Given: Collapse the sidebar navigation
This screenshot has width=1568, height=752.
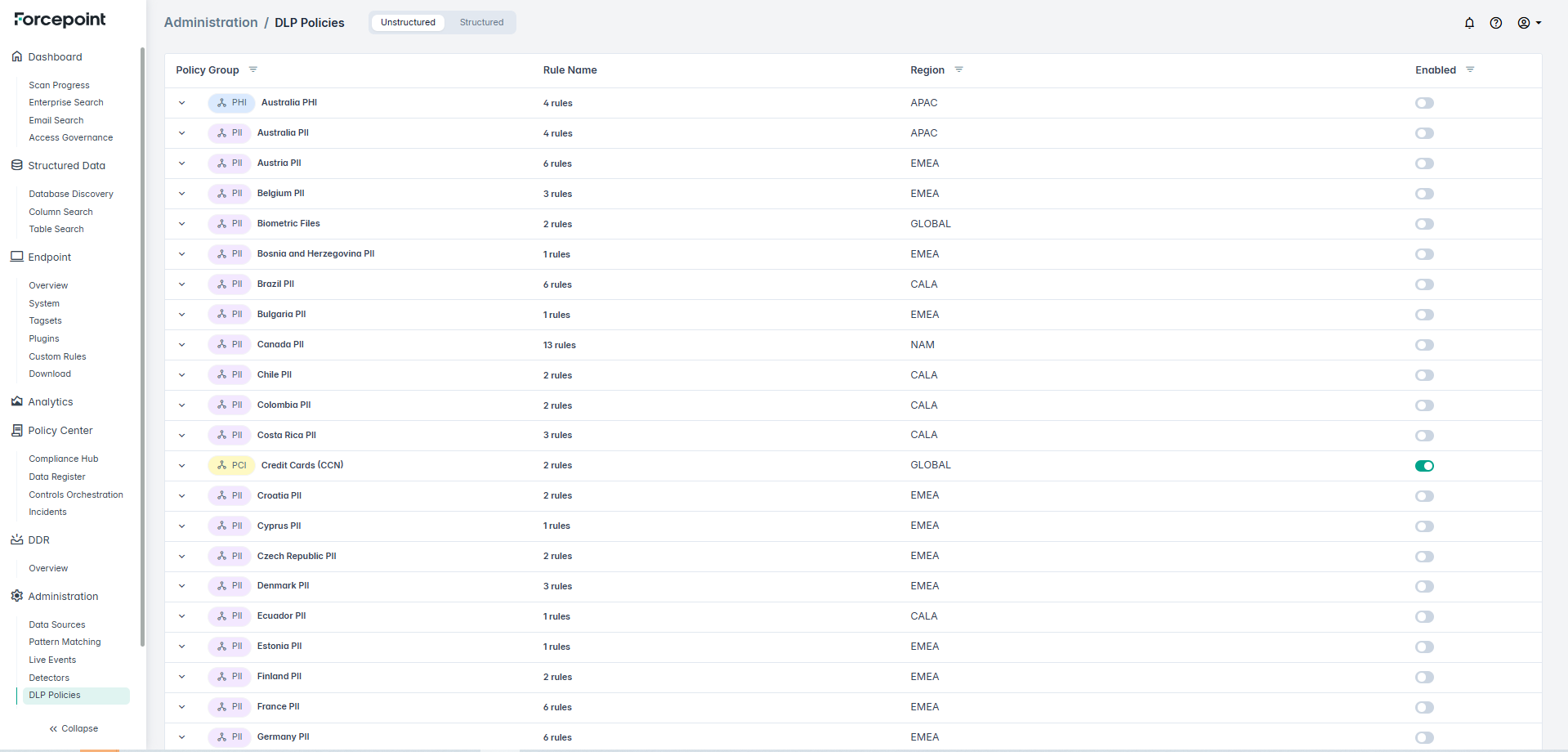Looking at the screenshot, I should coord(74,728).
